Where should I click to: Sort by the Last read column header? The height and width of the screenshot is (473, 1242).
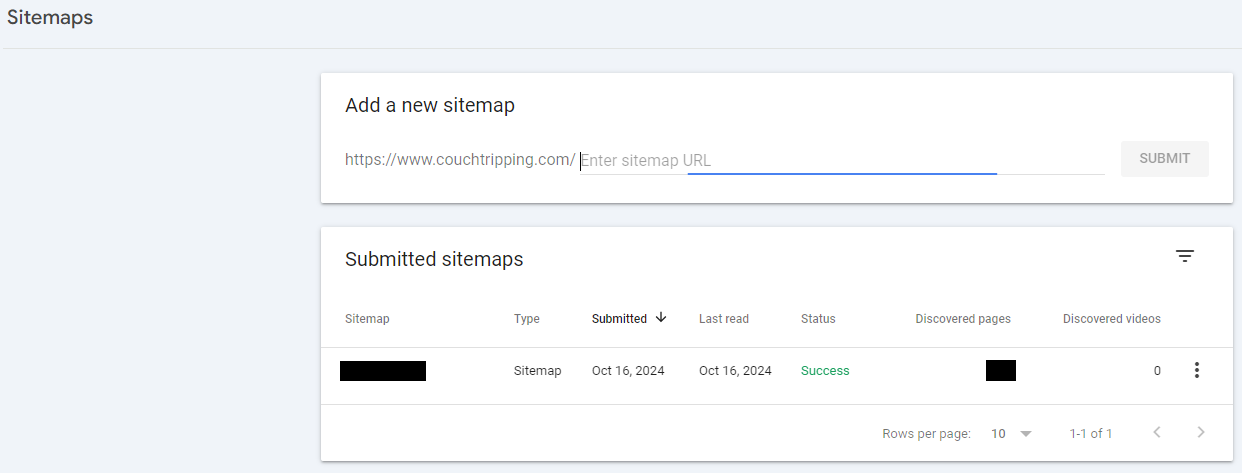click(724, 319)
